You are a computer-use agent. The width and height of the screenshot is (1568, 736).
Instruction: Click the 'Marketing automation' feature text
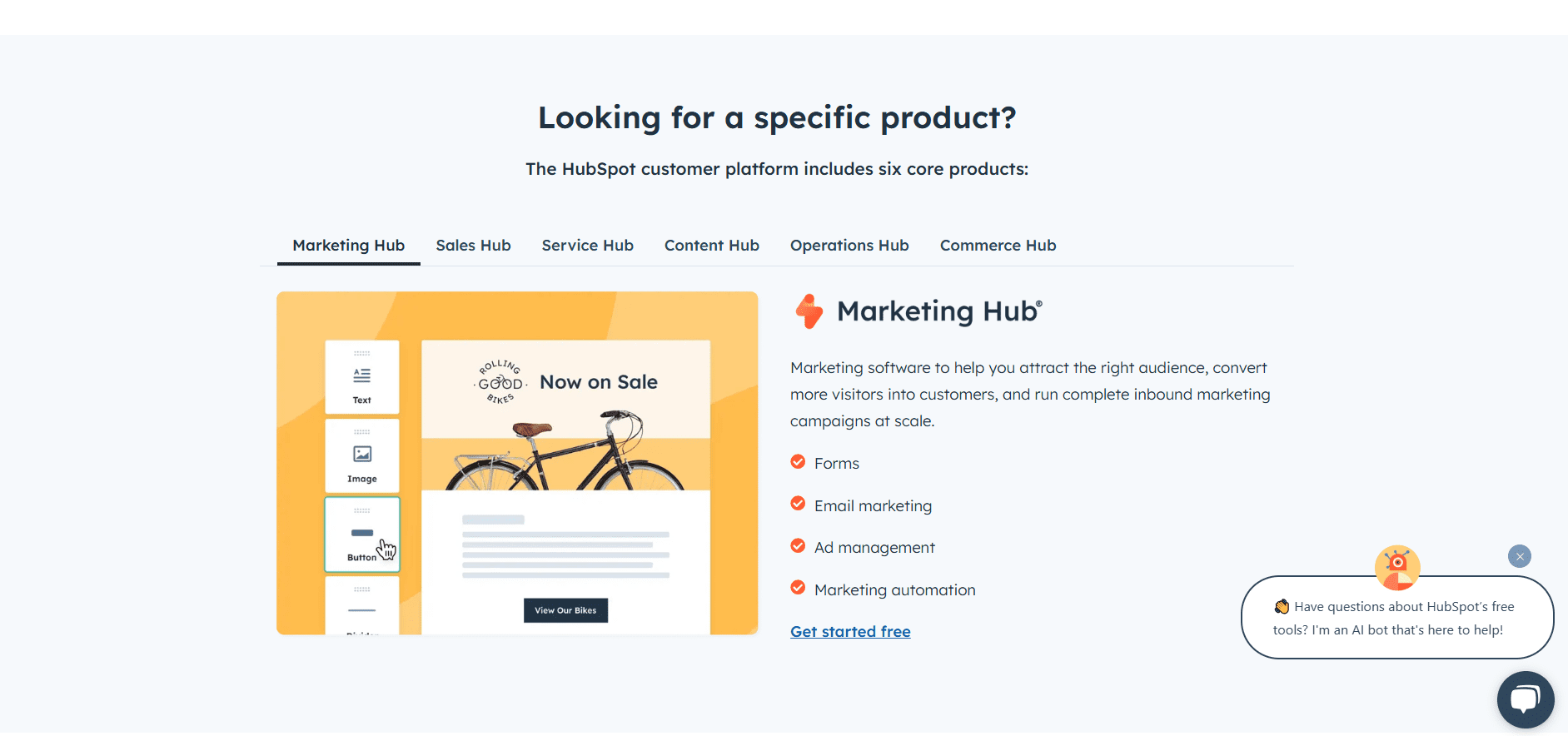894,590
